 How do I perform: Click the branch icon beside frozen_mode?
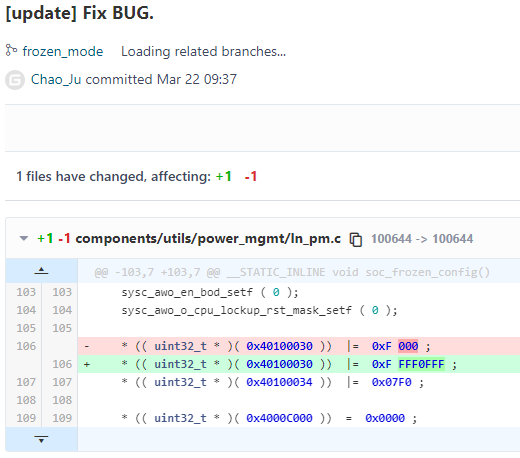(11, 51)
